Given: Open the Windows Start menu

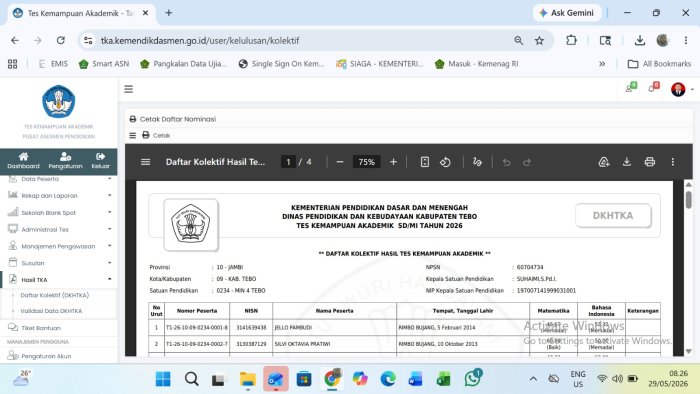Looking at the screenshot, I should coord(163,379).
